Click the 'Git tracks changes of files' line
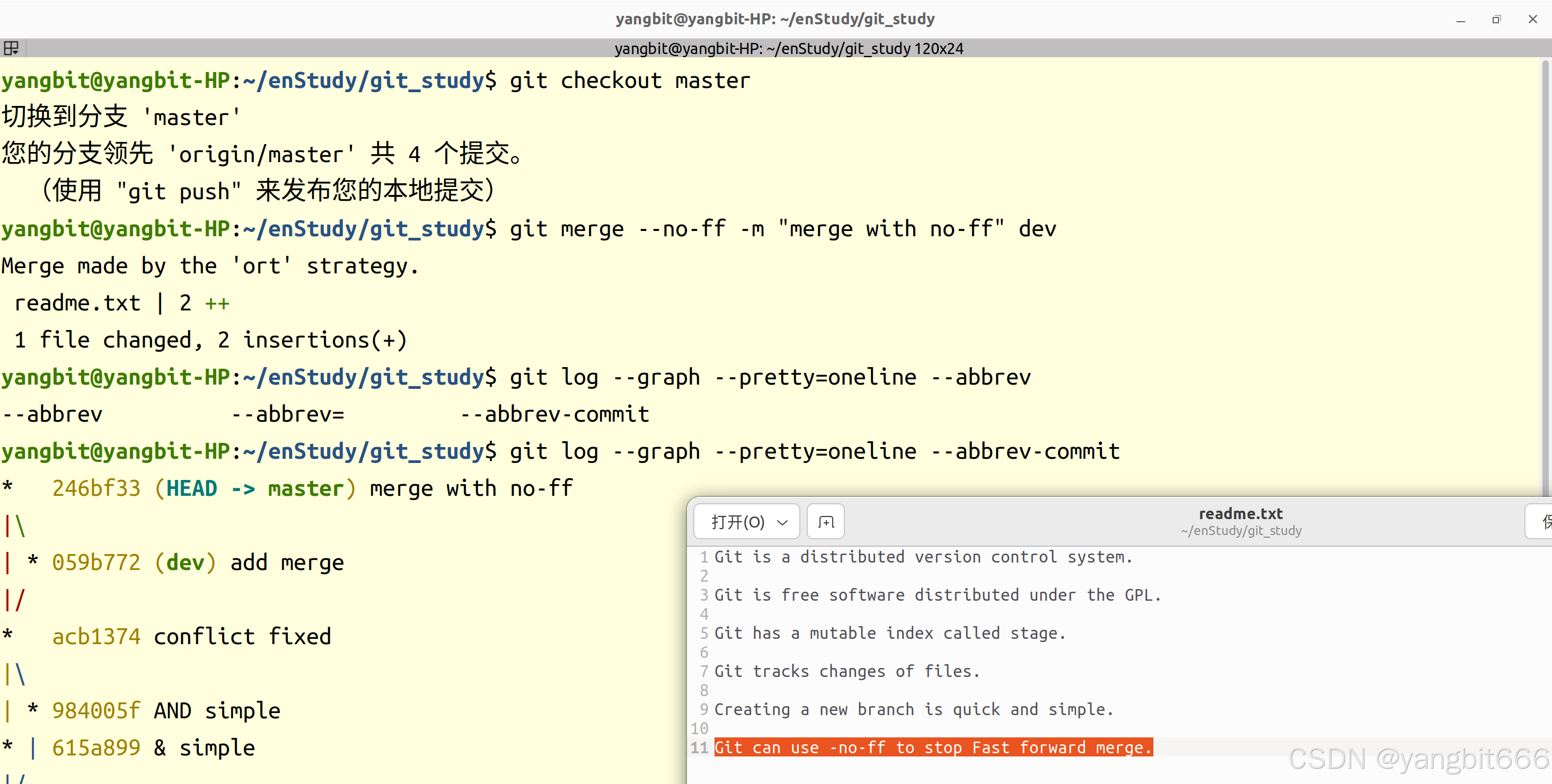 [x=847, y=671]
